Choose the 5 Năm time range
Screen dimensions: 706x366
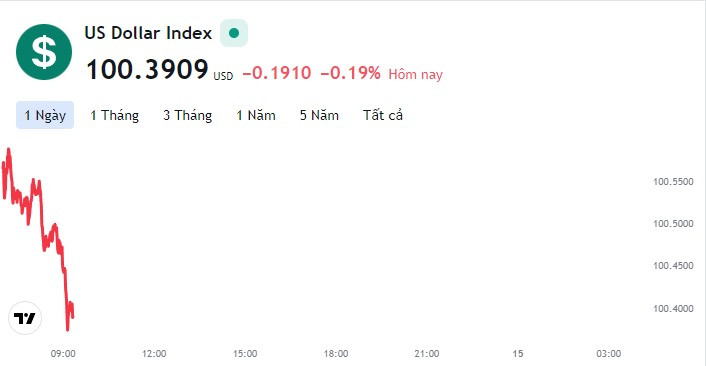point(319,115)
